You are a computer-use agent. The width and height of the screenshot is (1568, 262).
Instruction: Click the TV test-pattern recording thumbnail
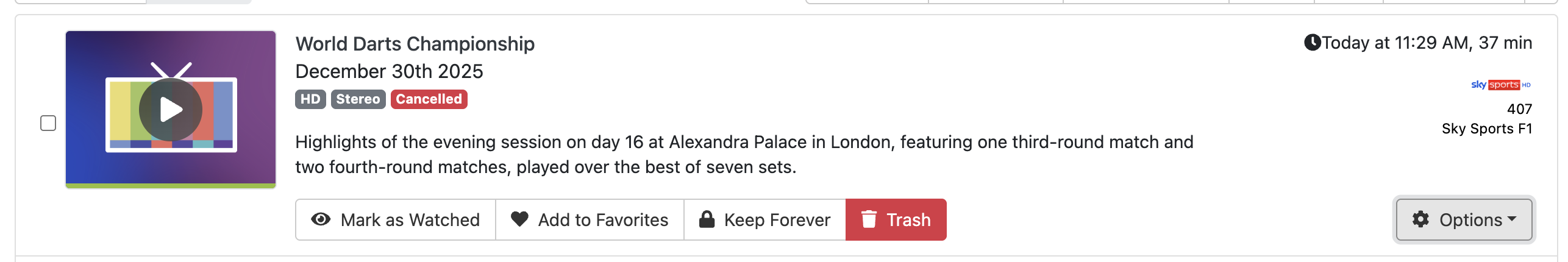click(171, 108)
